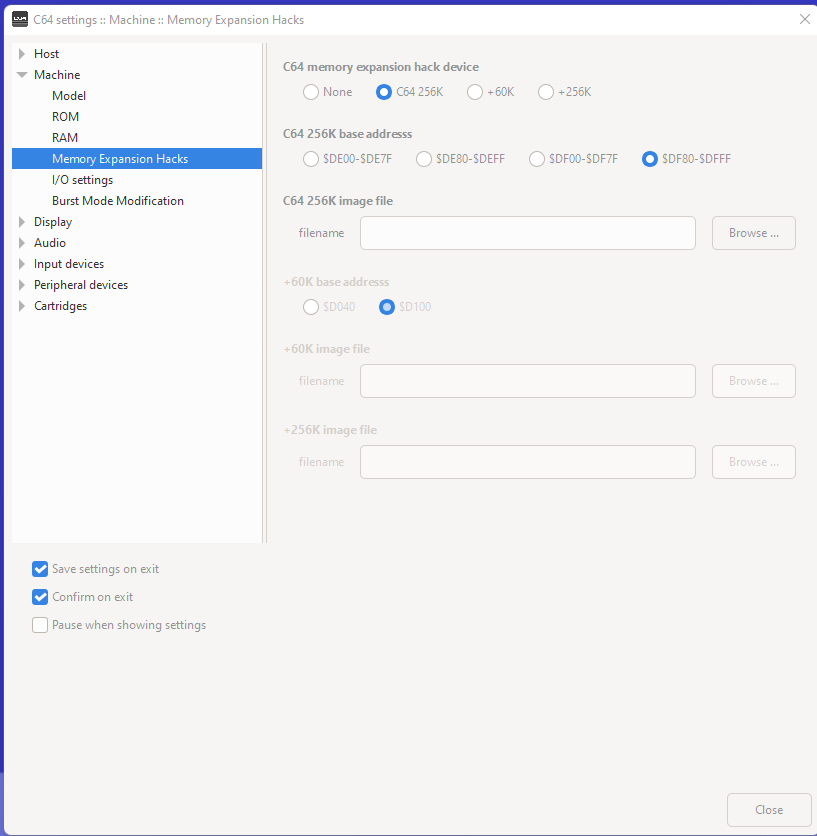The image size is (817, 836).
Task: Close the C64 settings window via X
Action: coord(804,20)
